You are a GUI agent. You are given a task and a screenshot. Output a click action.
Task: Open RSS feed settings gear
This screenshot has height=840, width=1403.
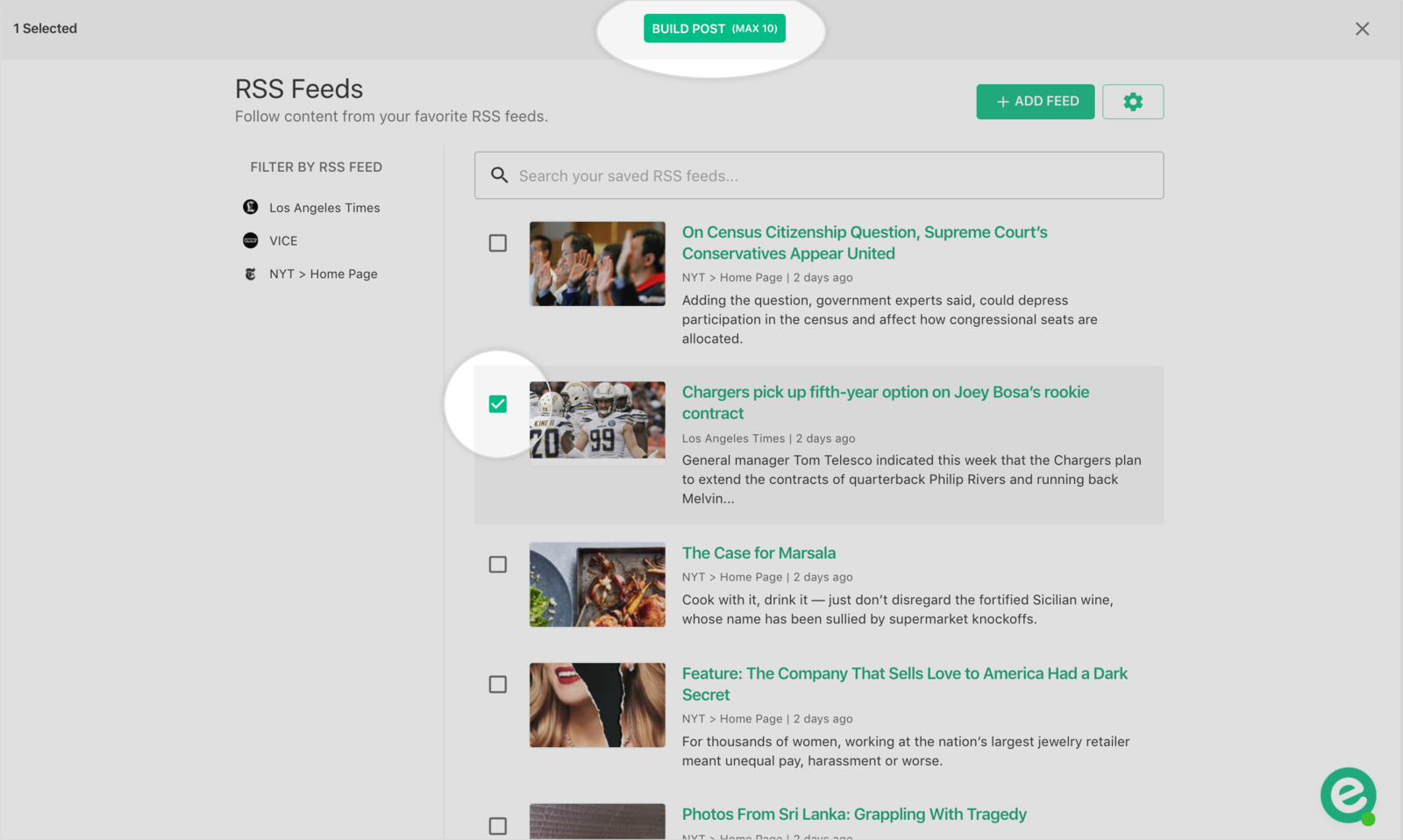pos(1132,102)
